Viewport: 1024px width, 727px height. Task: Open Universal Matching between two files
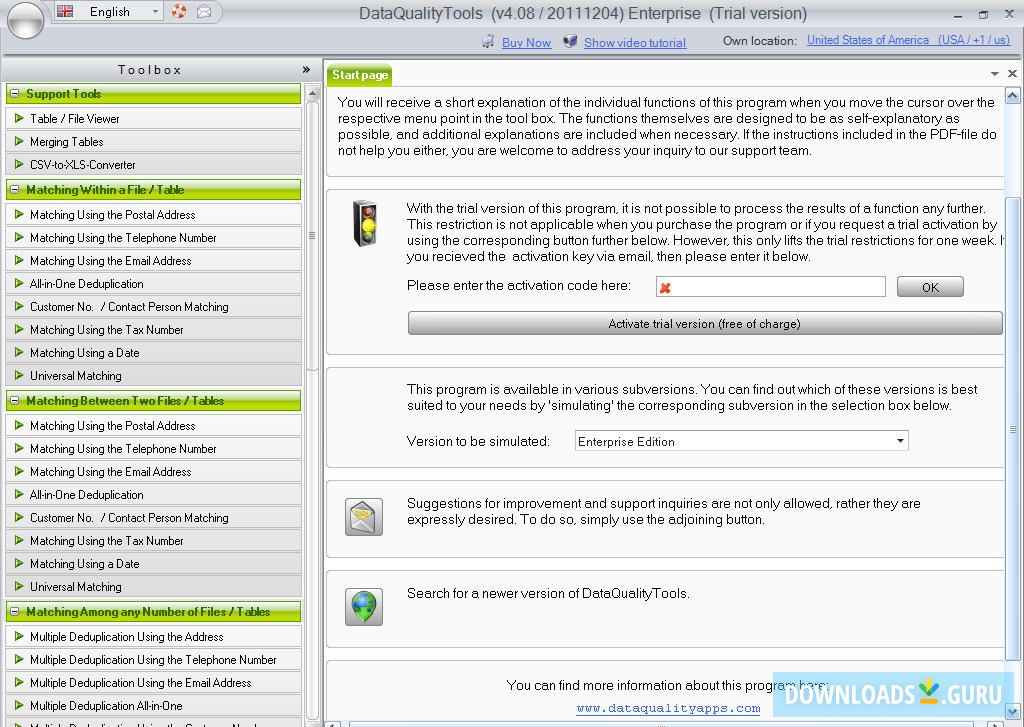(153, 587)
